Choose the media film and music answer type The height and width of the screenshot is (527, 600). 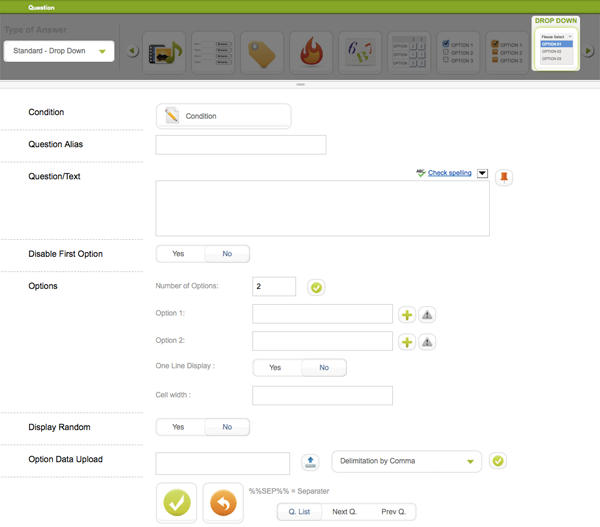pyautogui.click(x=164, y=51)
